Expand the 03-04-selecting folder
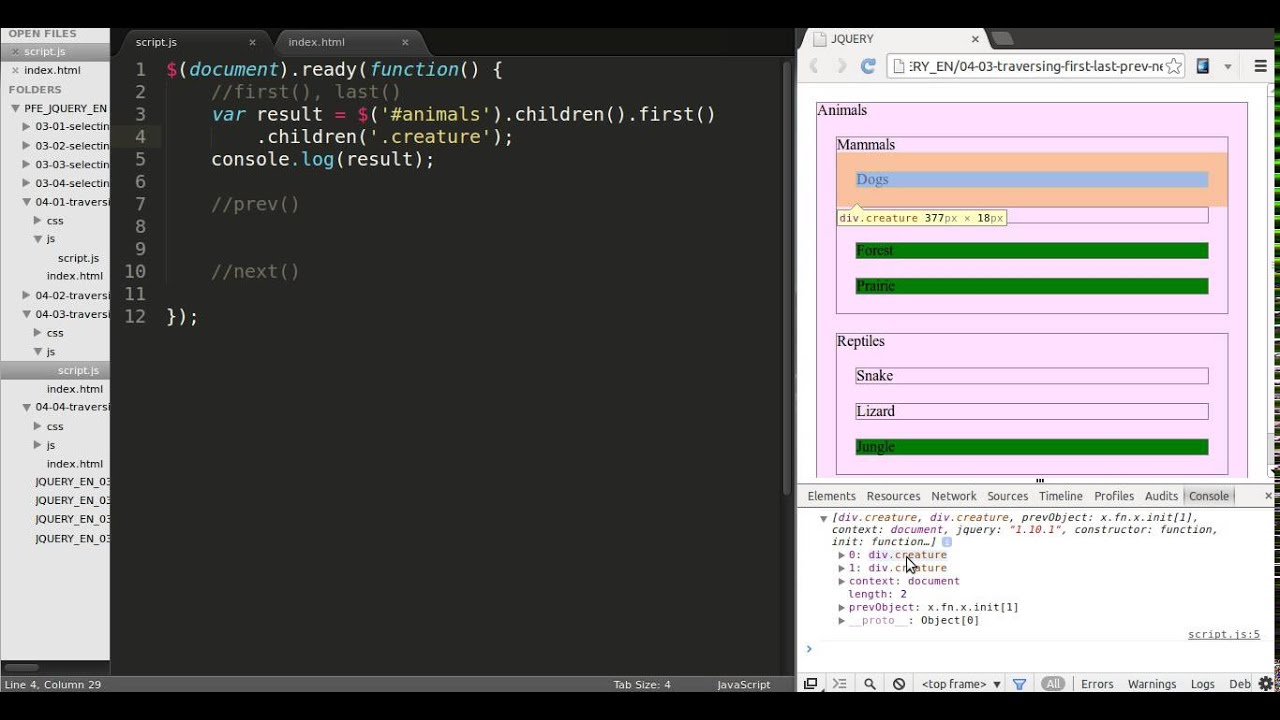 click(x=27, y=183)
